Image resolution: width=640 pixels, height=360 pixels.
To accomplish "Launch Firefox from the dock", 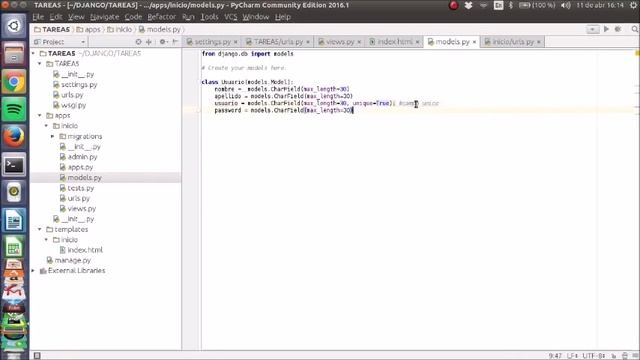I will [14, 137].
